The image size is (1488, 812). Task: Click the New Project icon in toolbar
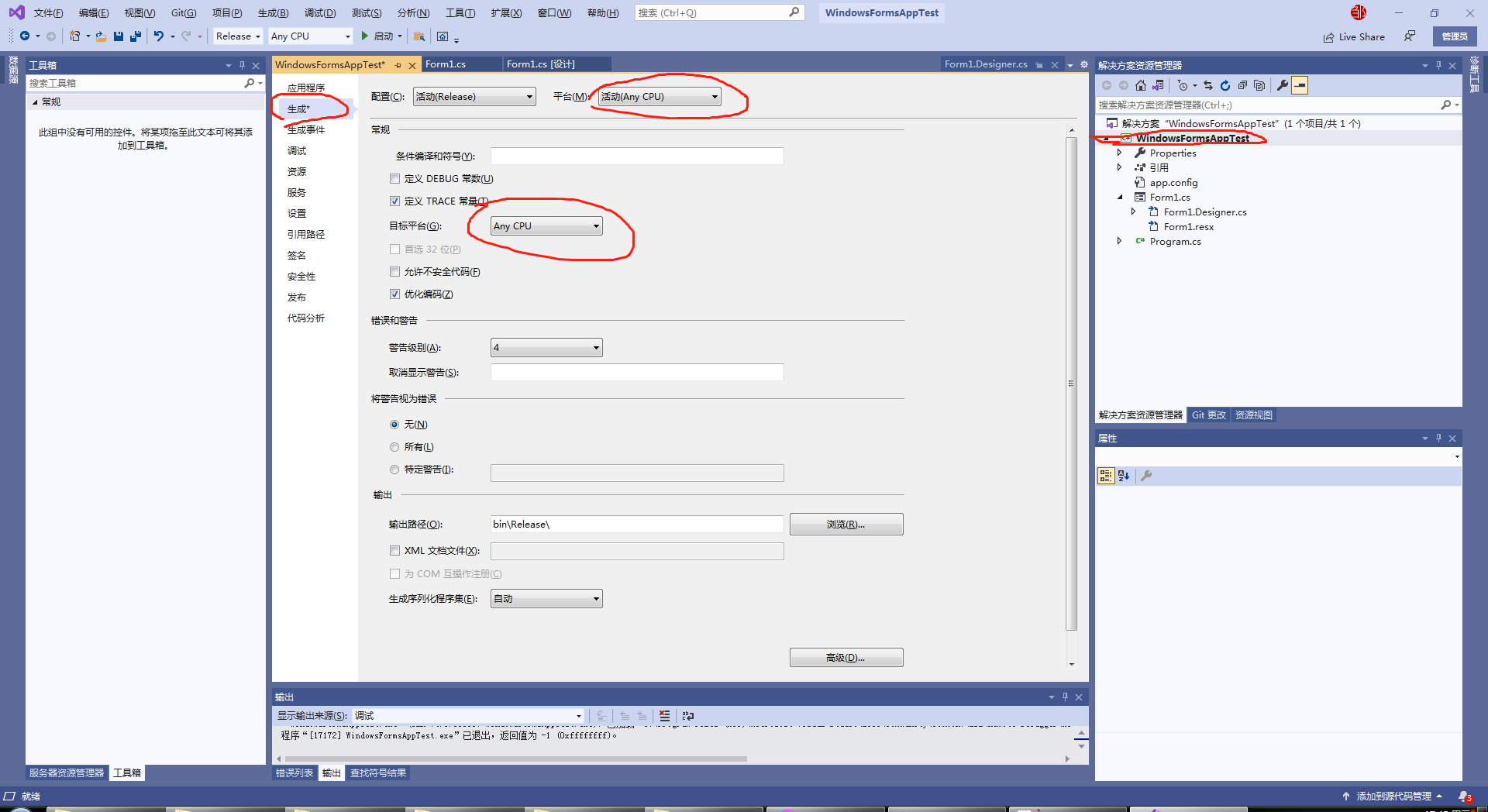75,36
